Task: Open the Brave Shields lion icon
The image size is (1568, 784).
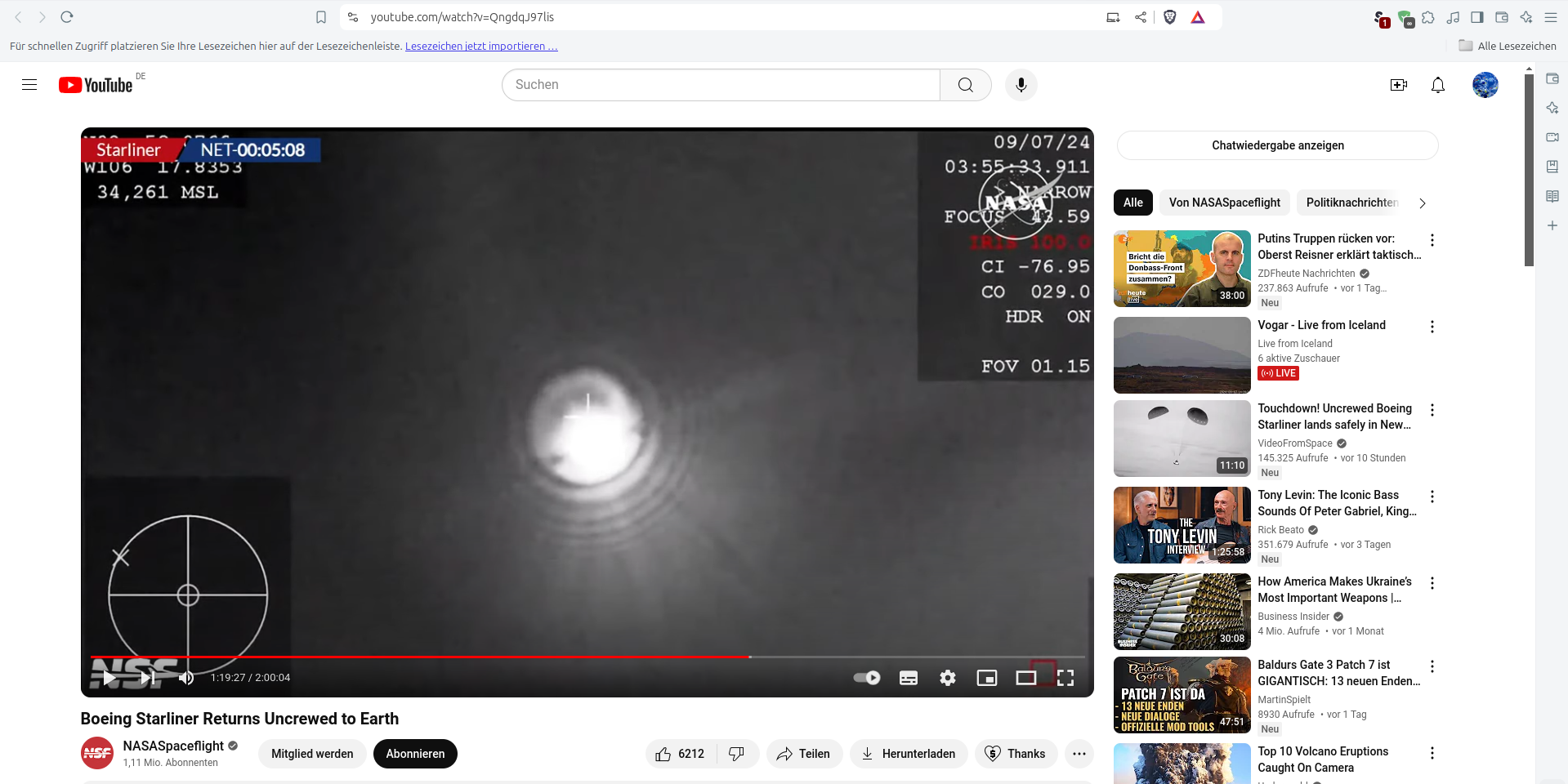Action: point(1170,17)
